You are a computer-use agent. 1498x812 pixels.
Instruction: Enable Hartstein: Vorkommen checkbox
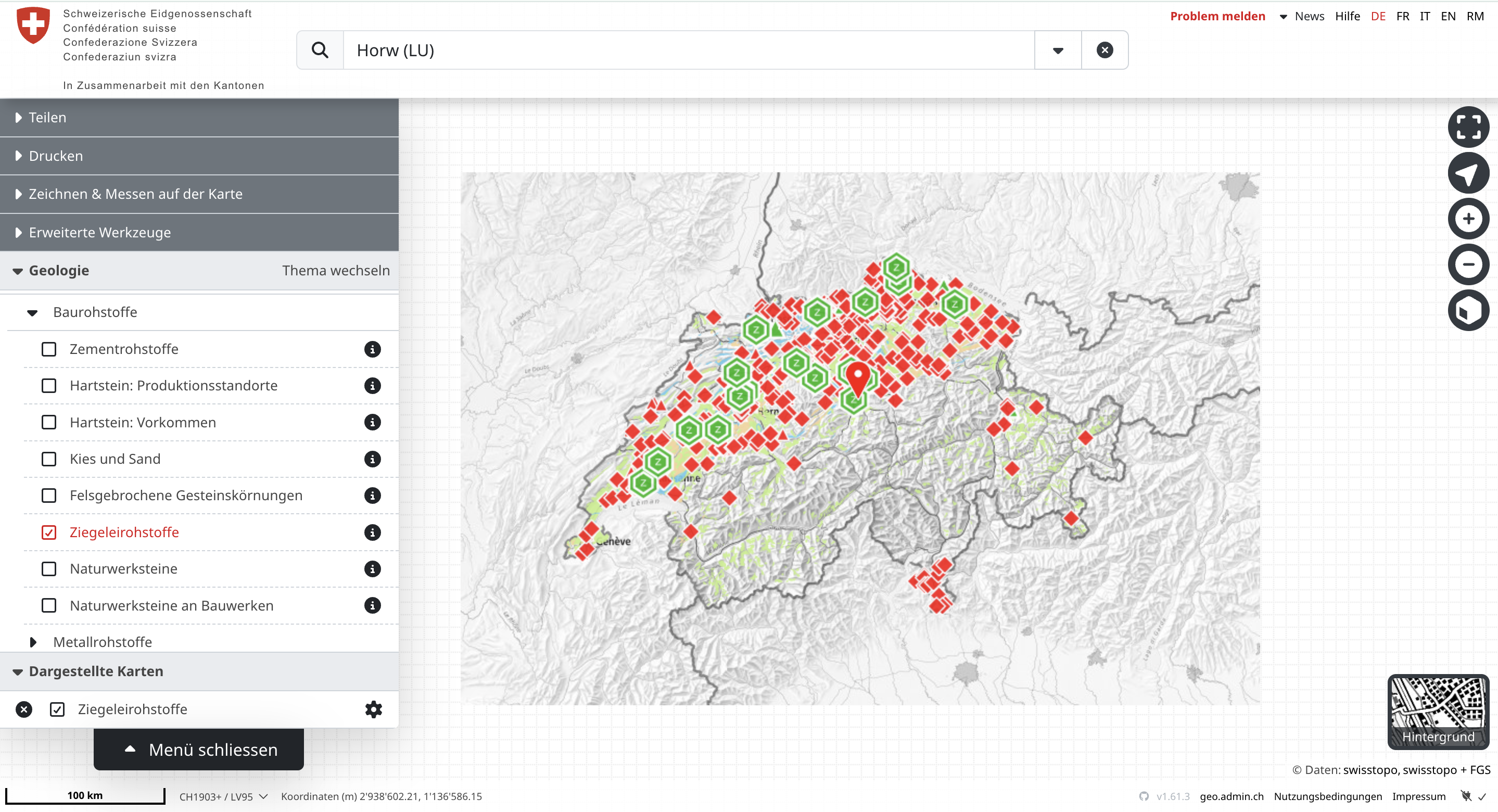49,422
